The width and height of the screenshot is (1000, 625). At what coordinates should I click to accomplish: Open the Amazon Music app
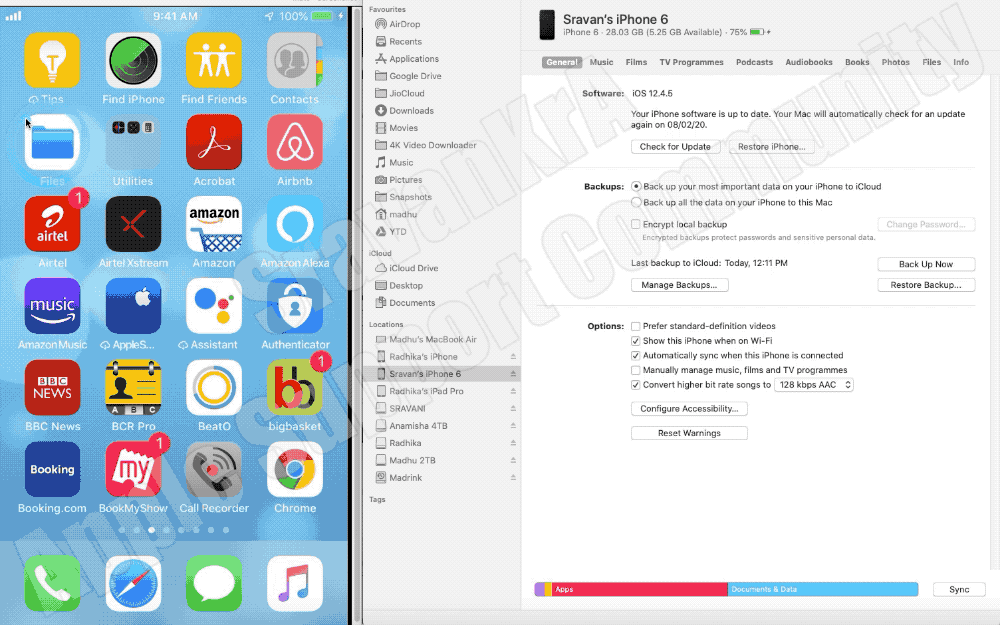(52, 305)
